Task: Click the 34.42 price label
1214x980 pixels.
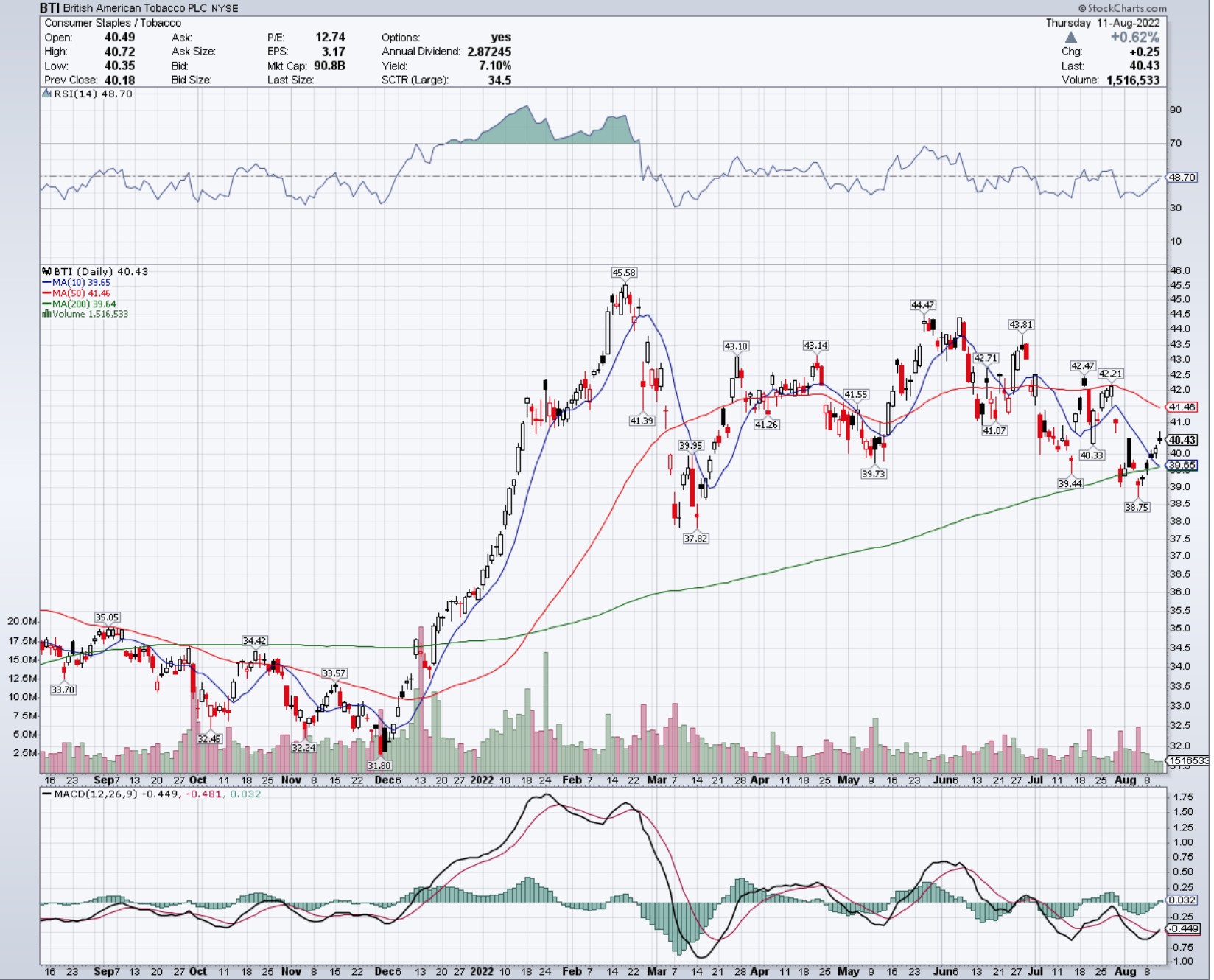Action: [x=255, y=641]
